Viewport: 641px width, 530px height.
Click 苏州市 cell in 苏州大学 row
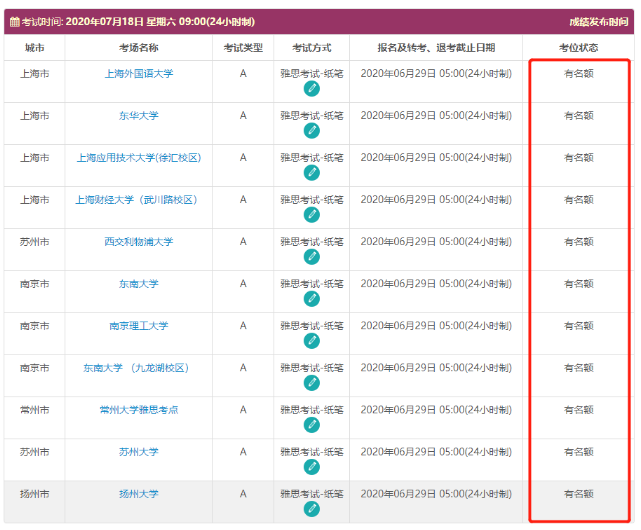pos(34,452)
